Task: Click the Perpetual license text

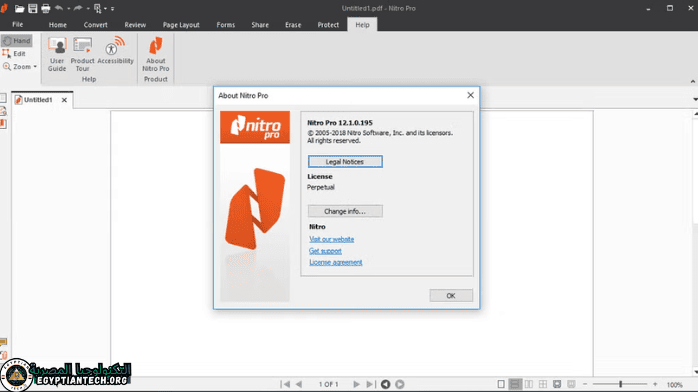Action: 321,187
